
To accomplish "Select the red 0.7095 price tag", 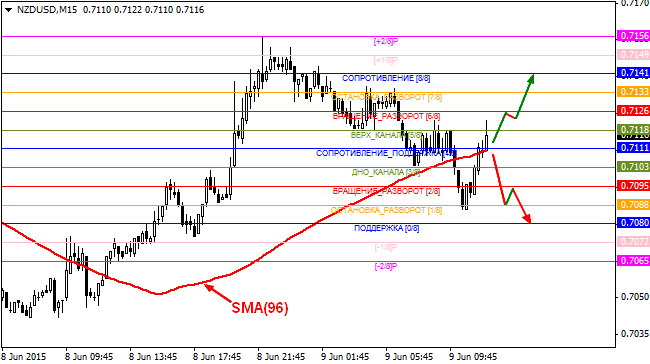I will pyautogui.click(x=633, y=186).
